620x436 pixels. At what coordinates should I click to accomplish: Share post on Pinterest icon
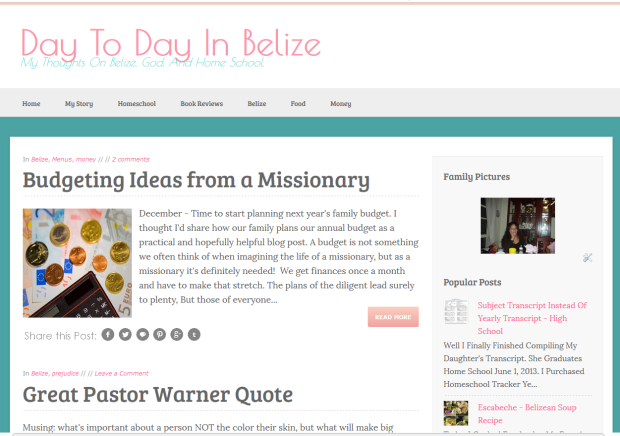[x=160, y=334]
